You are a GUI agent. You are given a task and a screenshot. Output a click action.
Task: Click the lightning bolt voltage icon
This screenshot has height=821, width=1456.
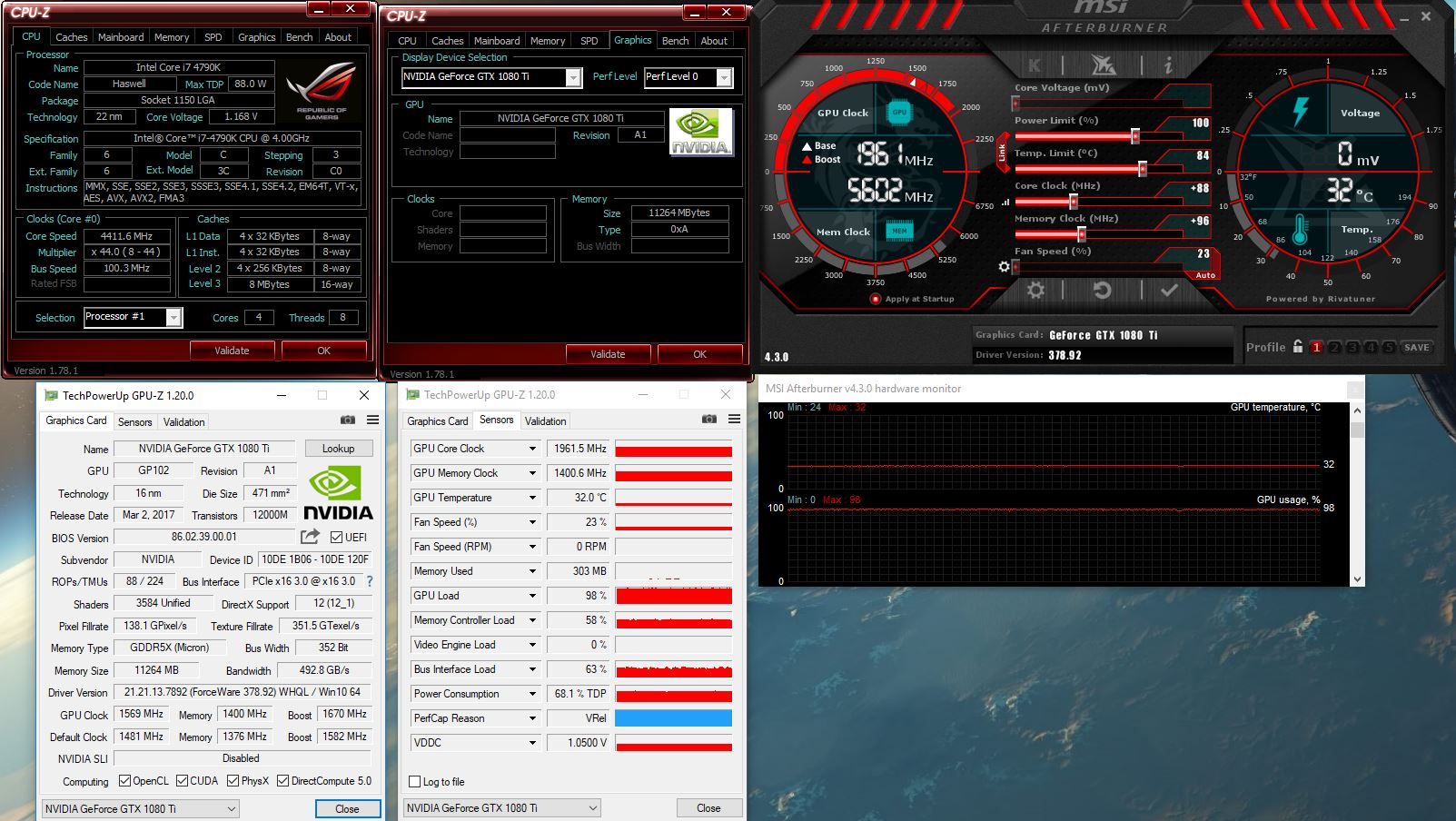click(1301, 112)
